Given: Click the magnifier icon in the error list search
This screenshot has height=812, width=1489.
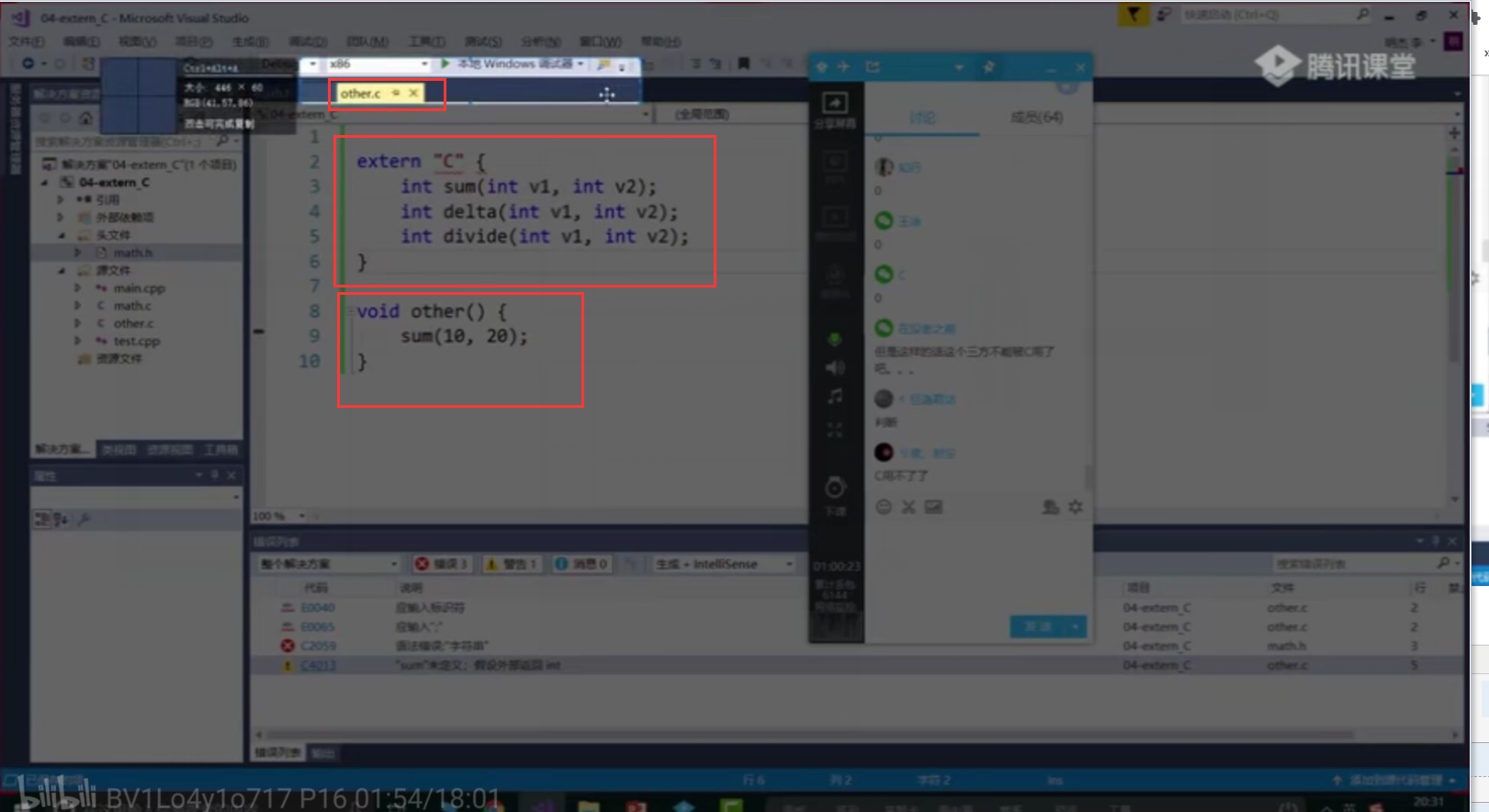Looking at the screenshot, I should [x=1443, y=563].
